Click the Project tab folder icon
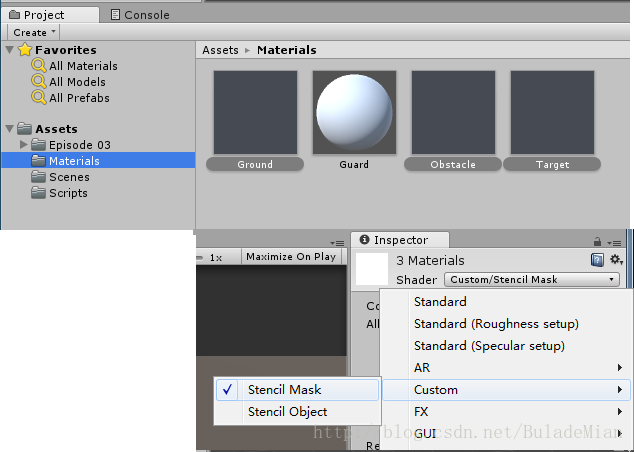 coord(15,15)
